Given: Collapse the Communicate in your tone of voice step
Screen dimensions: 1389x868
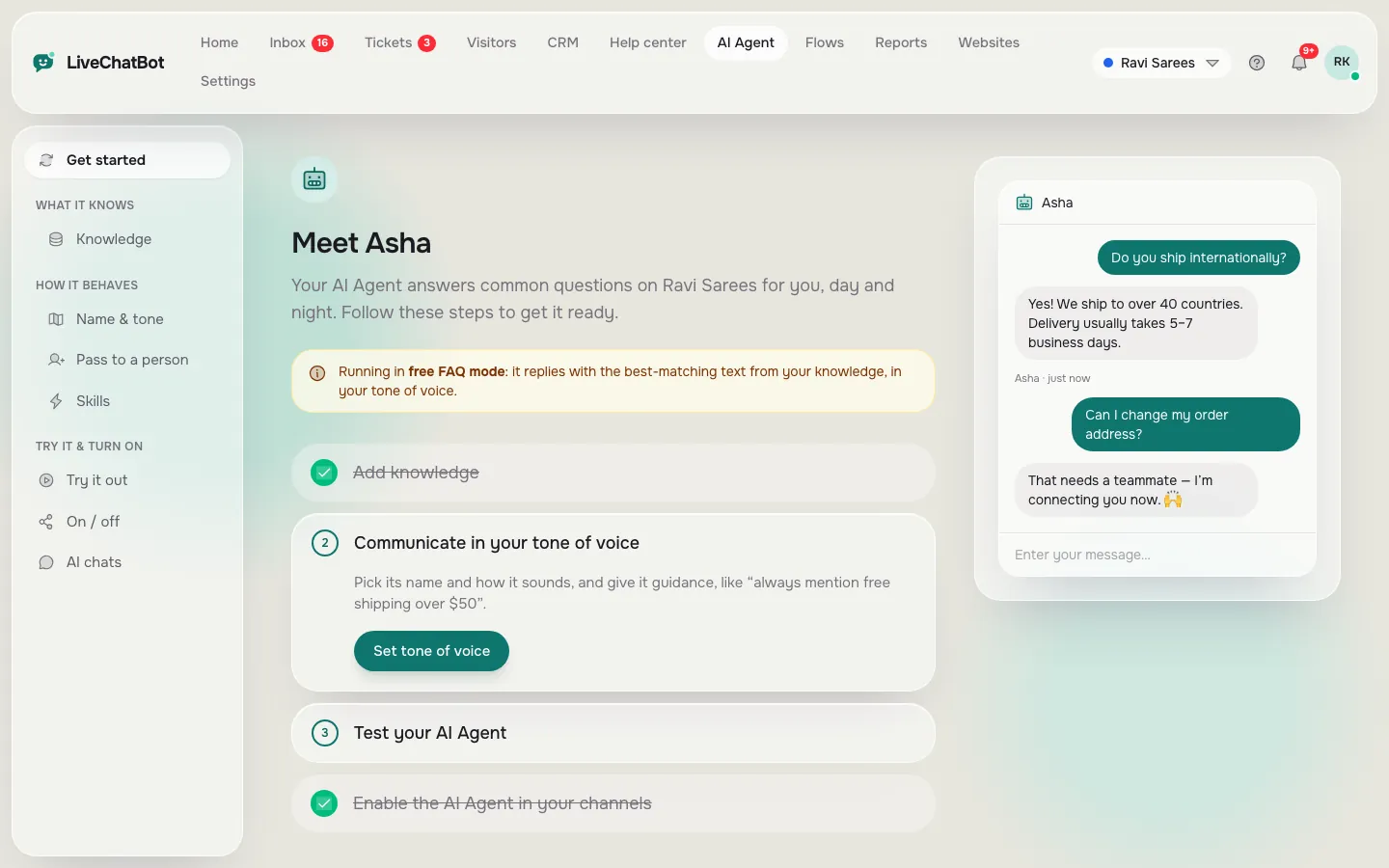Looking at the screenshot, I should pos(613,543).
